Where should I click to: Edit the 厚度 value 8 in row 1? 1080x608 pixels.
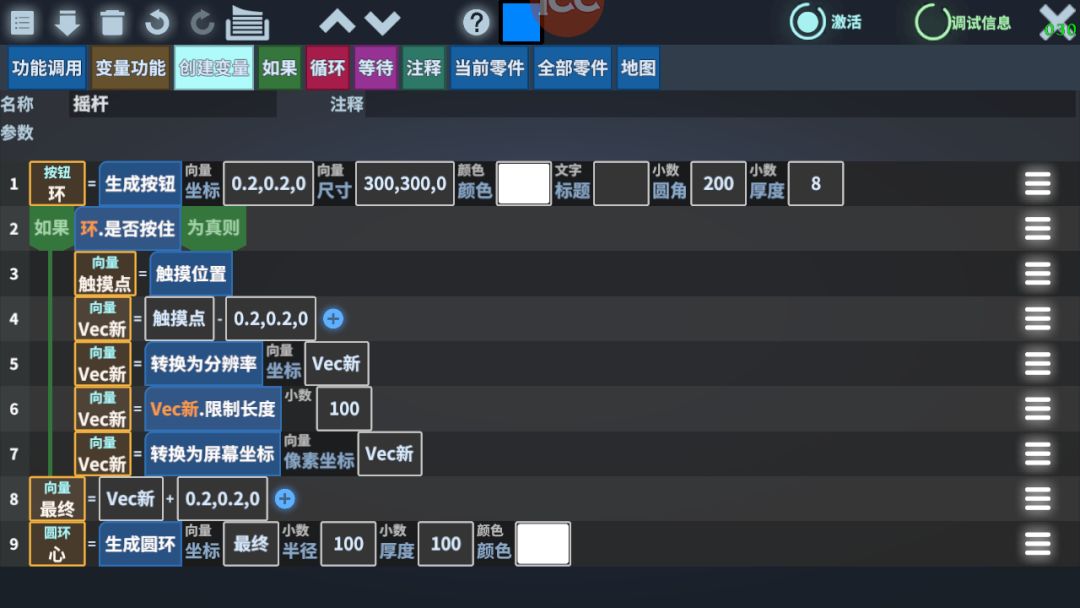click(816, 184)
